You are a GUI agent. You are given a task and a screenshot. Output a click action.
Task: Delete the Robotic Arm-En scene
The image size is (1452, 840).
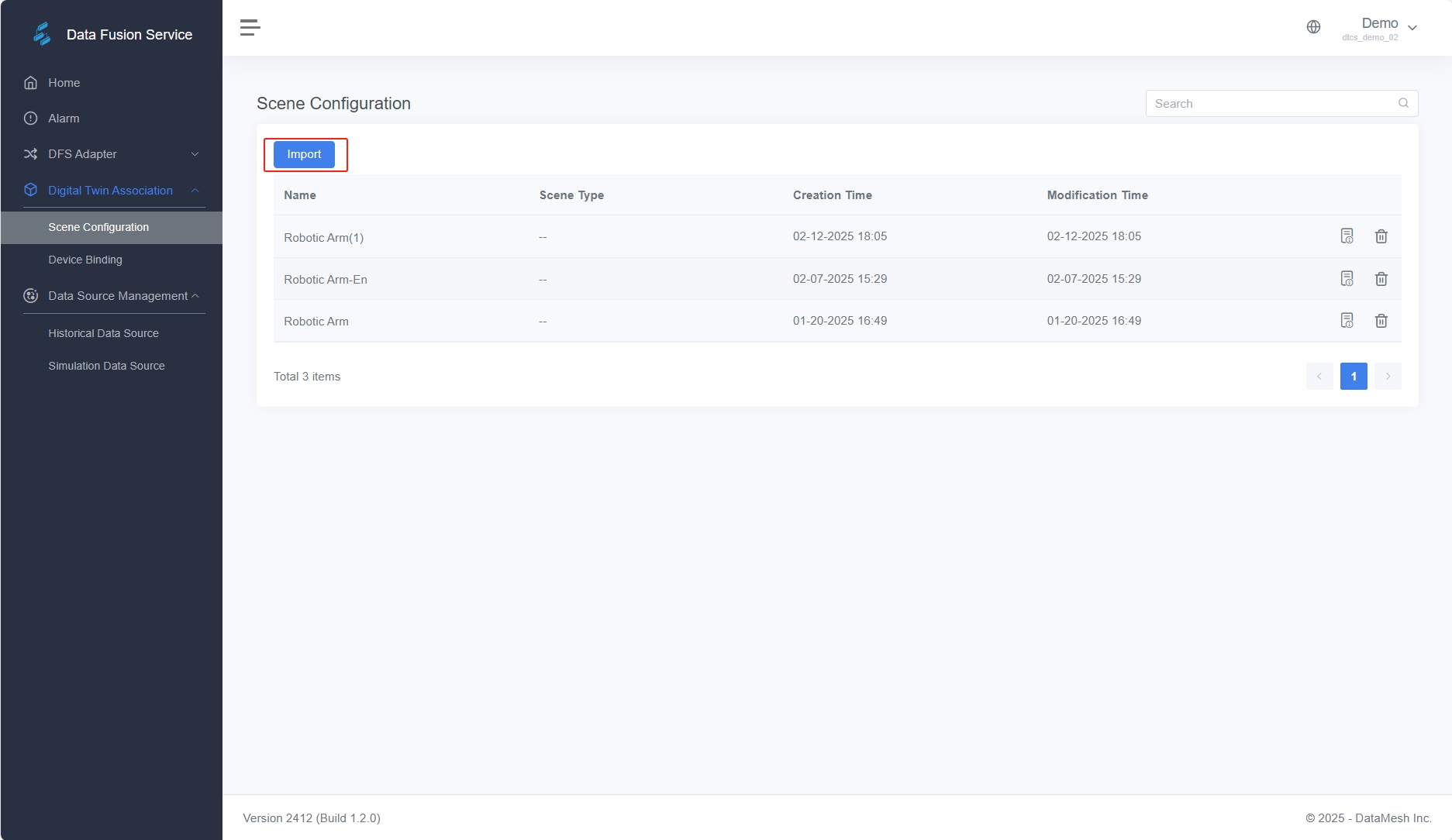(1381, 279)
